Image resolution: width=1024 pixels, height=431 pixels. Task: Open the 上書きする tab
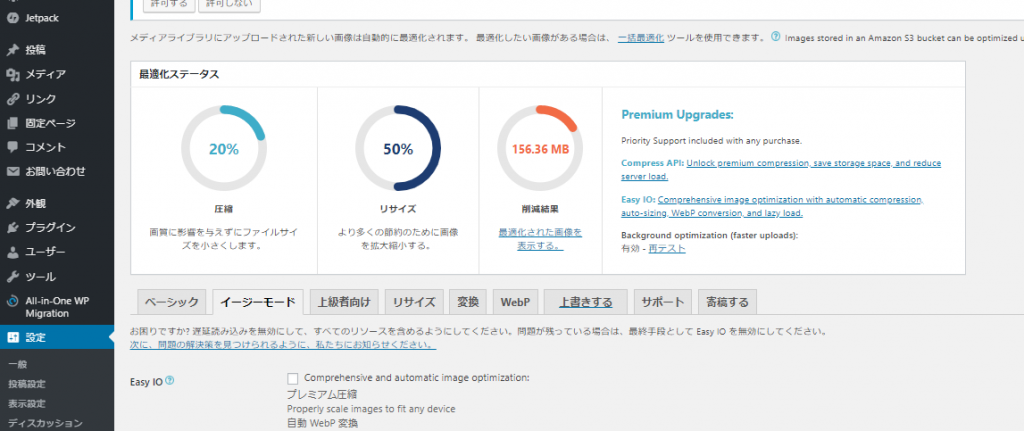tap(586, 302)
